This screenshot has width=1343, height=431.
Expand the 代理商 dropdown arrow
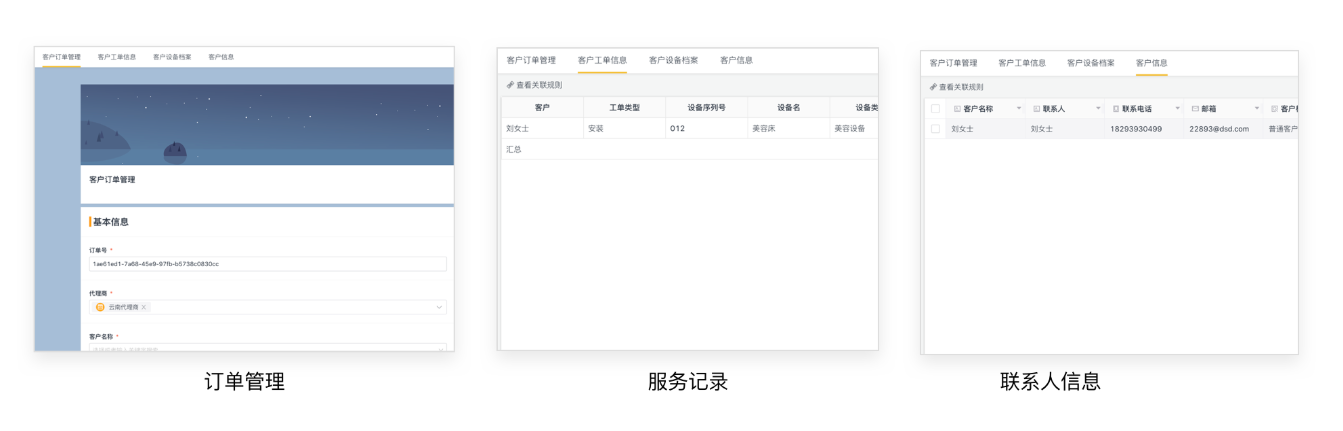pyautogui.click(x=438, y=307)
